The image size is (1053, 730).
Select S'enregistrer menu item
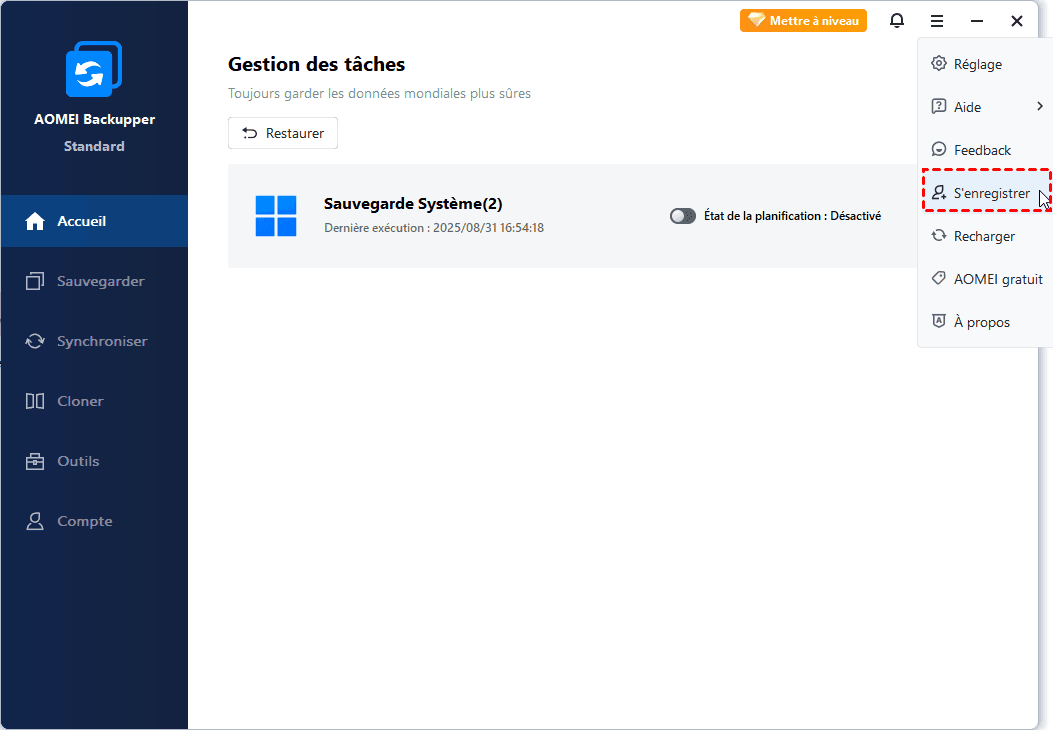coord(986,193)
